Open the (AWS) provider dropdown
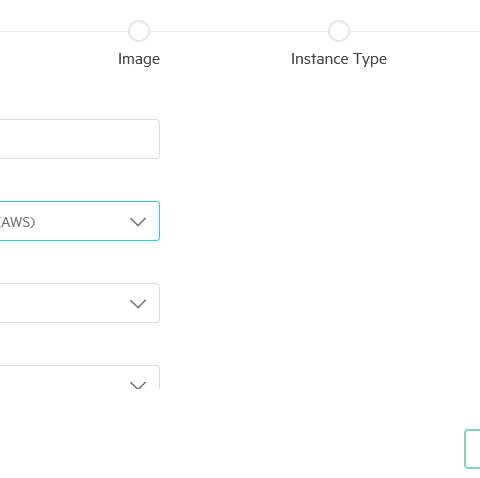The width and height of the screenshot is (480, 478). (x=80, y=221)
